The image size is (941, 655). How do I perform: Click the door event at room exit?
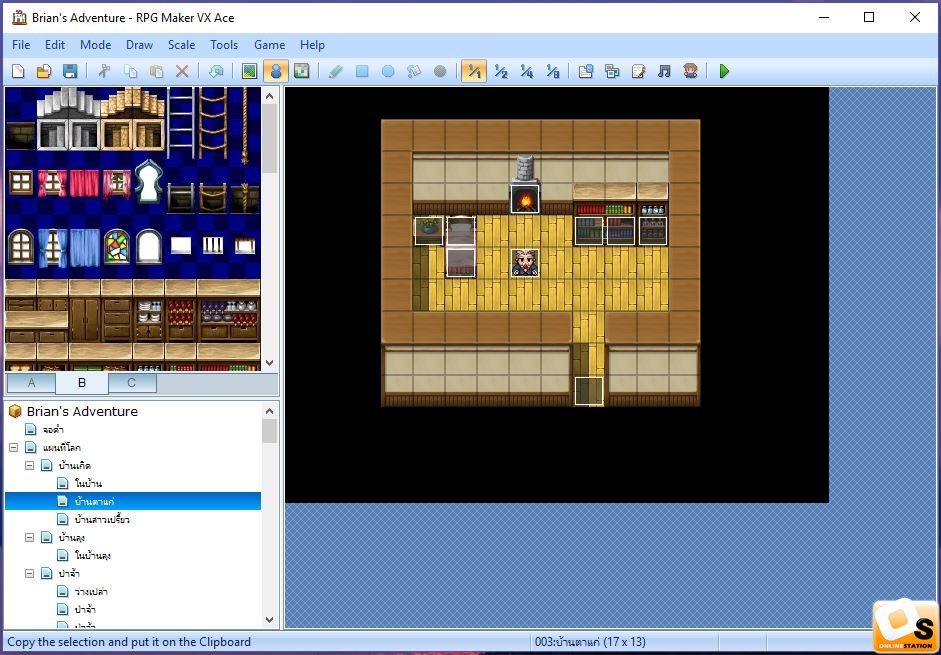(x=589, y=391)
